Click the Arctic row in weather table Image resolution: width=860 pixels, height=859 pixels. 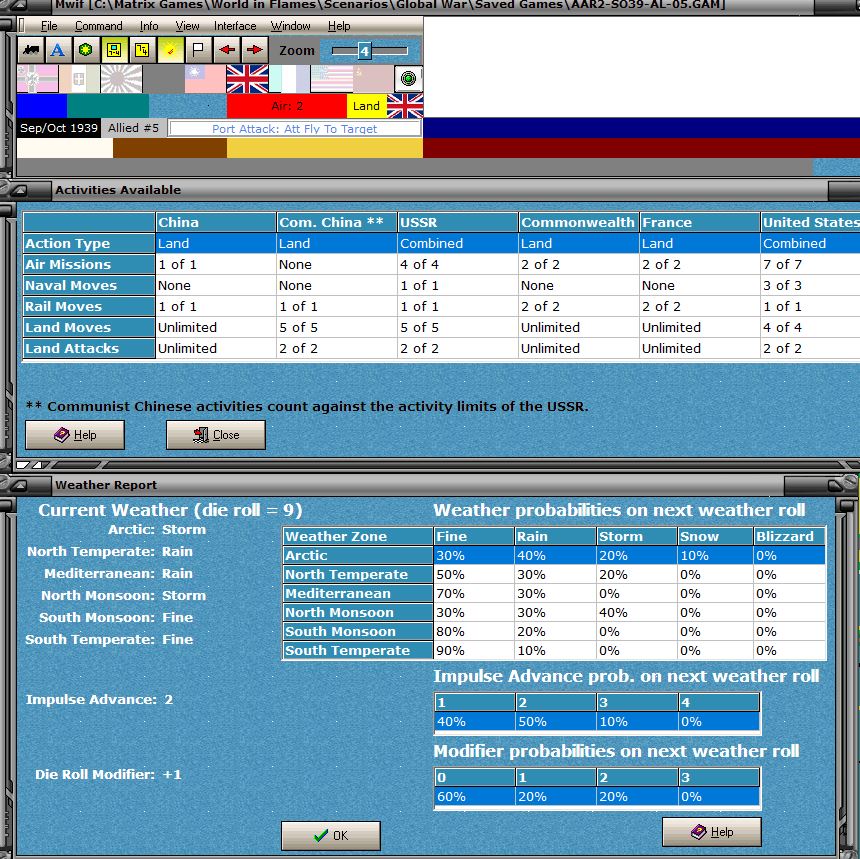point(554,556)
